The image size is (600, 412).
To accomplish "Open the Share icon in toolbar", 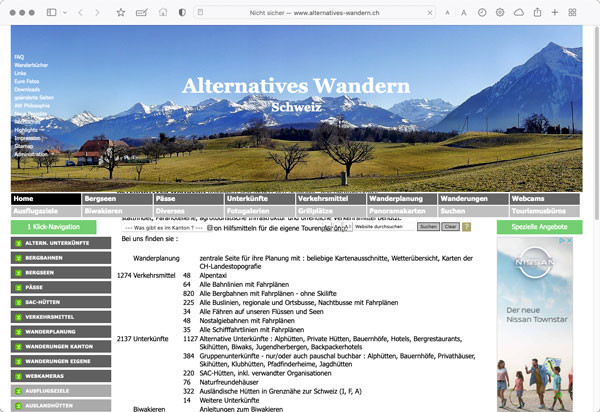I will 537,12.
